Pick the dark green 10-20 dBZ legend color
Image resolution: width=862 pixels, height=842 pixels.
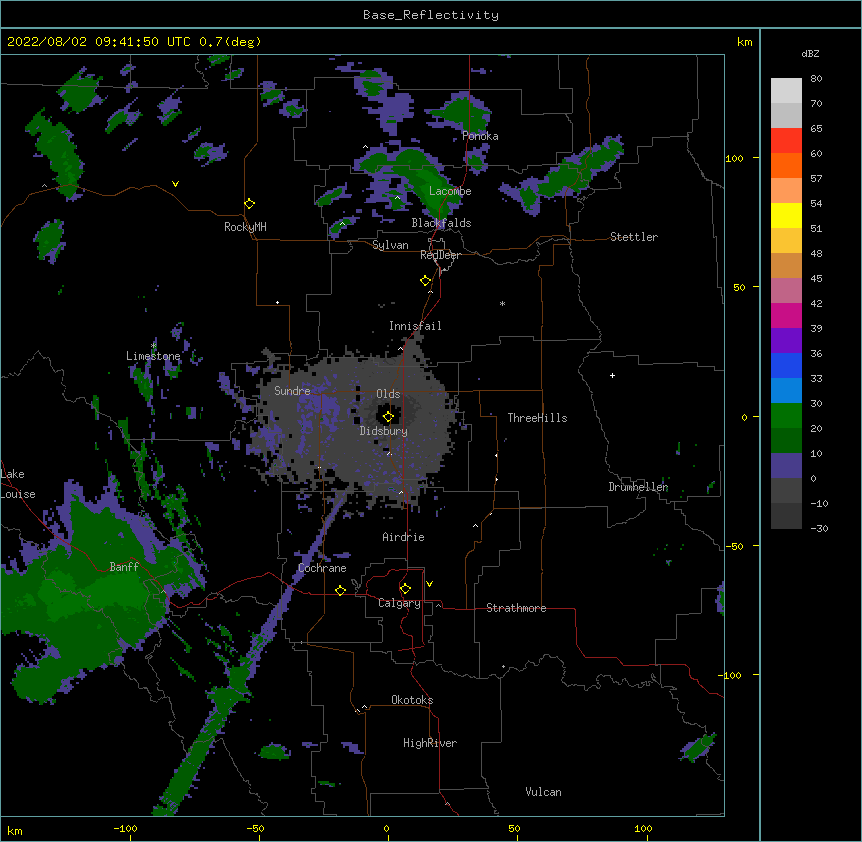[786, 441]
